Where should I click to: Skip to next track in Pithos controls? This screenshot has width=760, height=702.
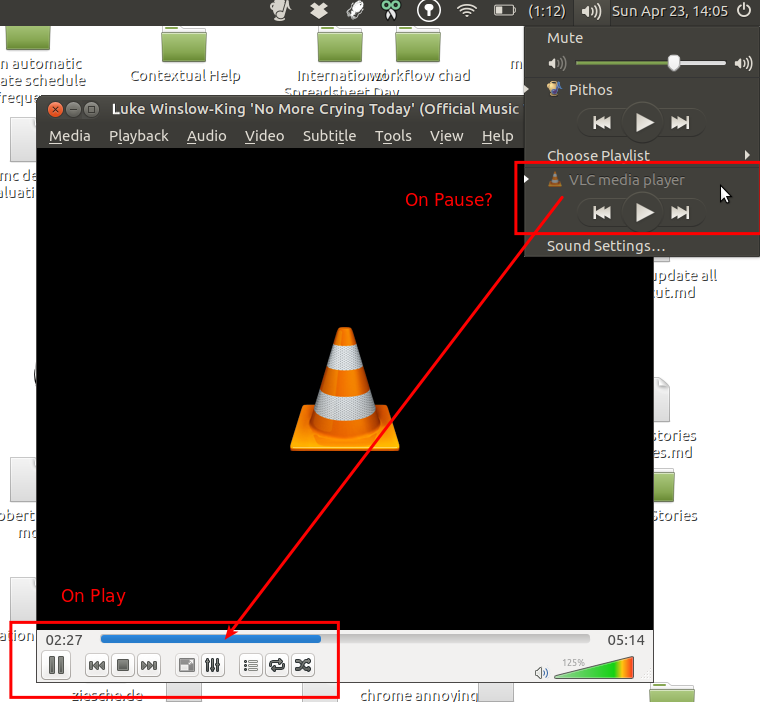point(681,123)
